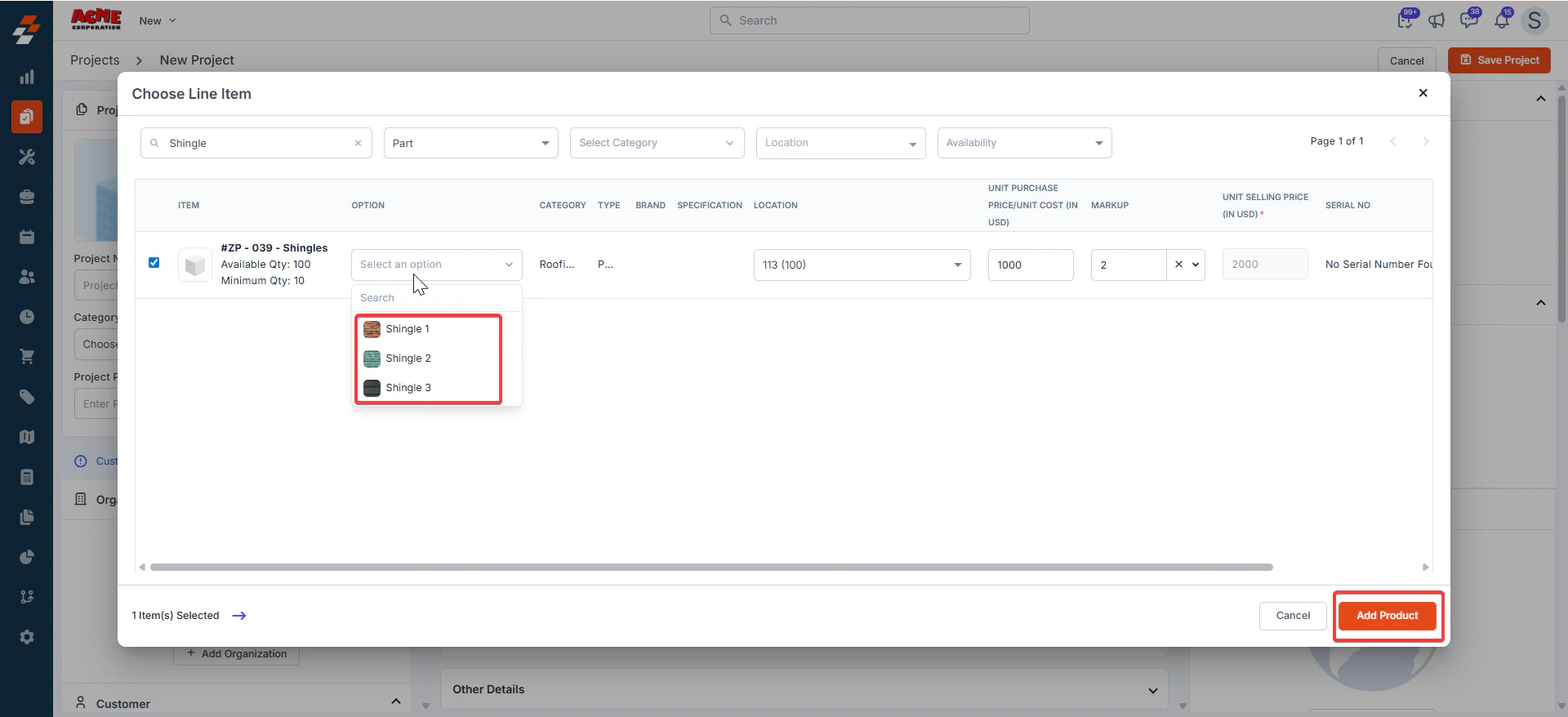1568x717 pixels.
Task: Go to next page arrow
Action: pyautogui.click(x=1426, y=141)
